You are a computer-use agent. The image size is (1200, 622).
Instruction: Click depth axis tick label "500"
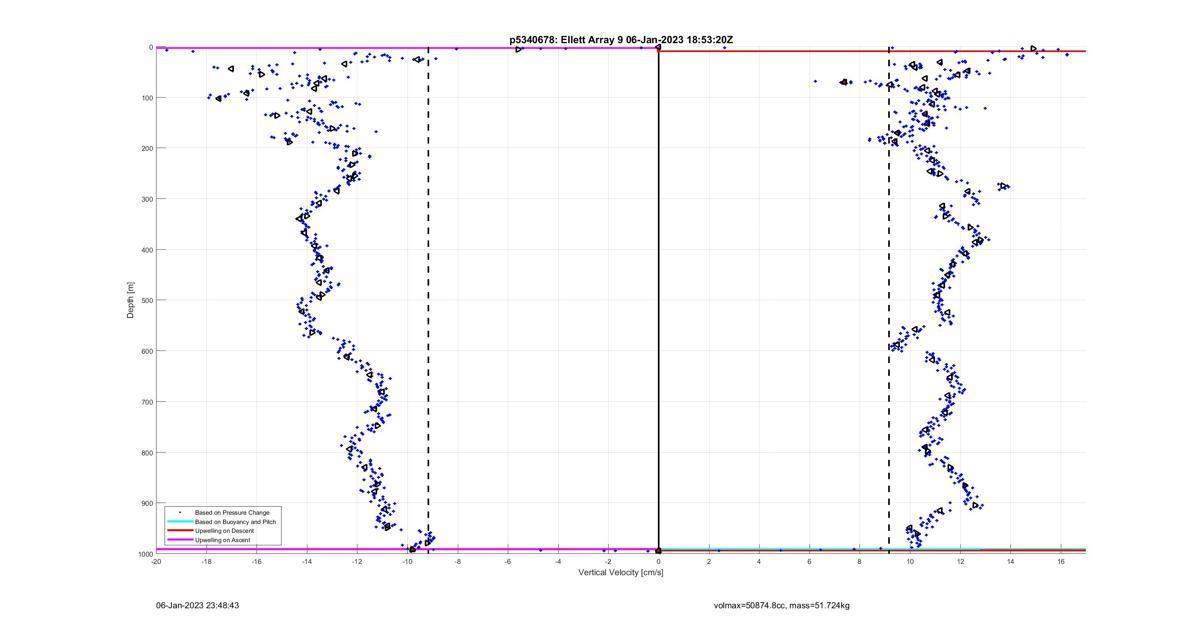coord(146,300)
